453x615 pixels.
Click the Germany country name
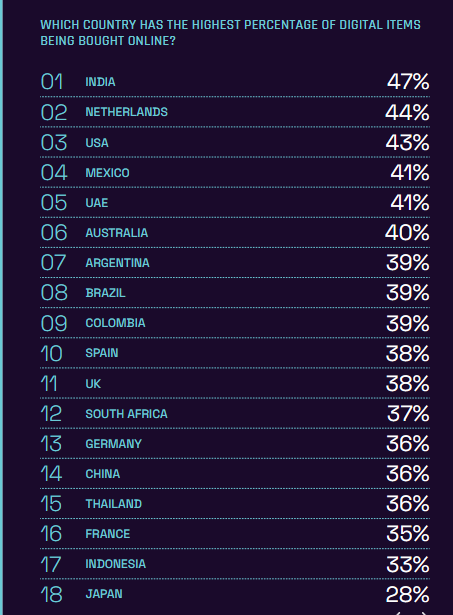114,444
